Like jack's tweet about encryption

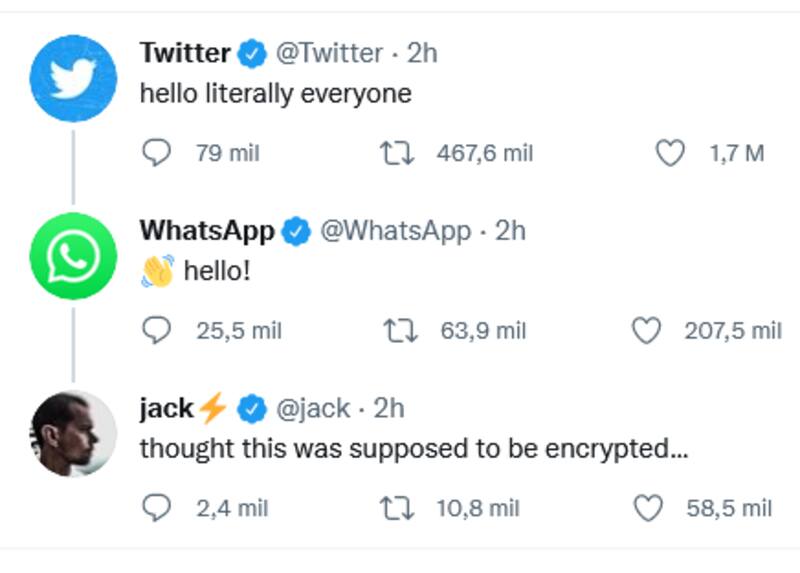pos(650,508)
